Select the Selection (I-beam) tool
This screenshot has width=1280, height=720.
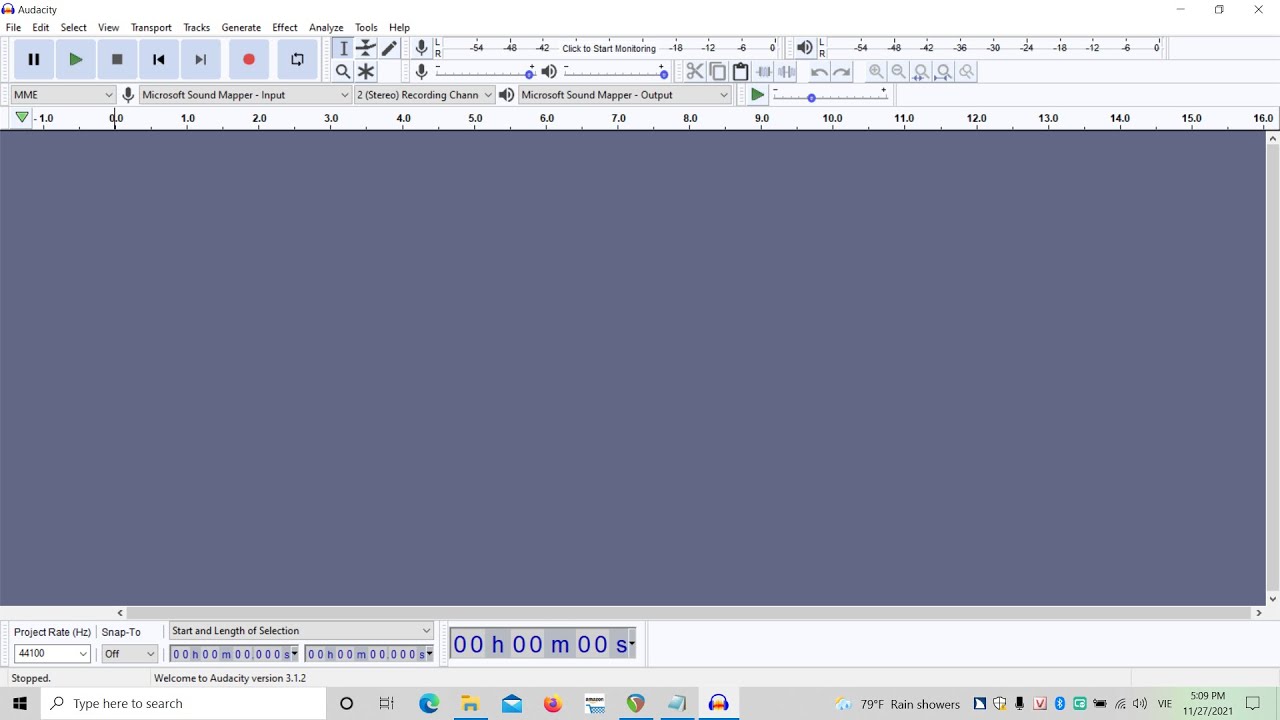343,48
